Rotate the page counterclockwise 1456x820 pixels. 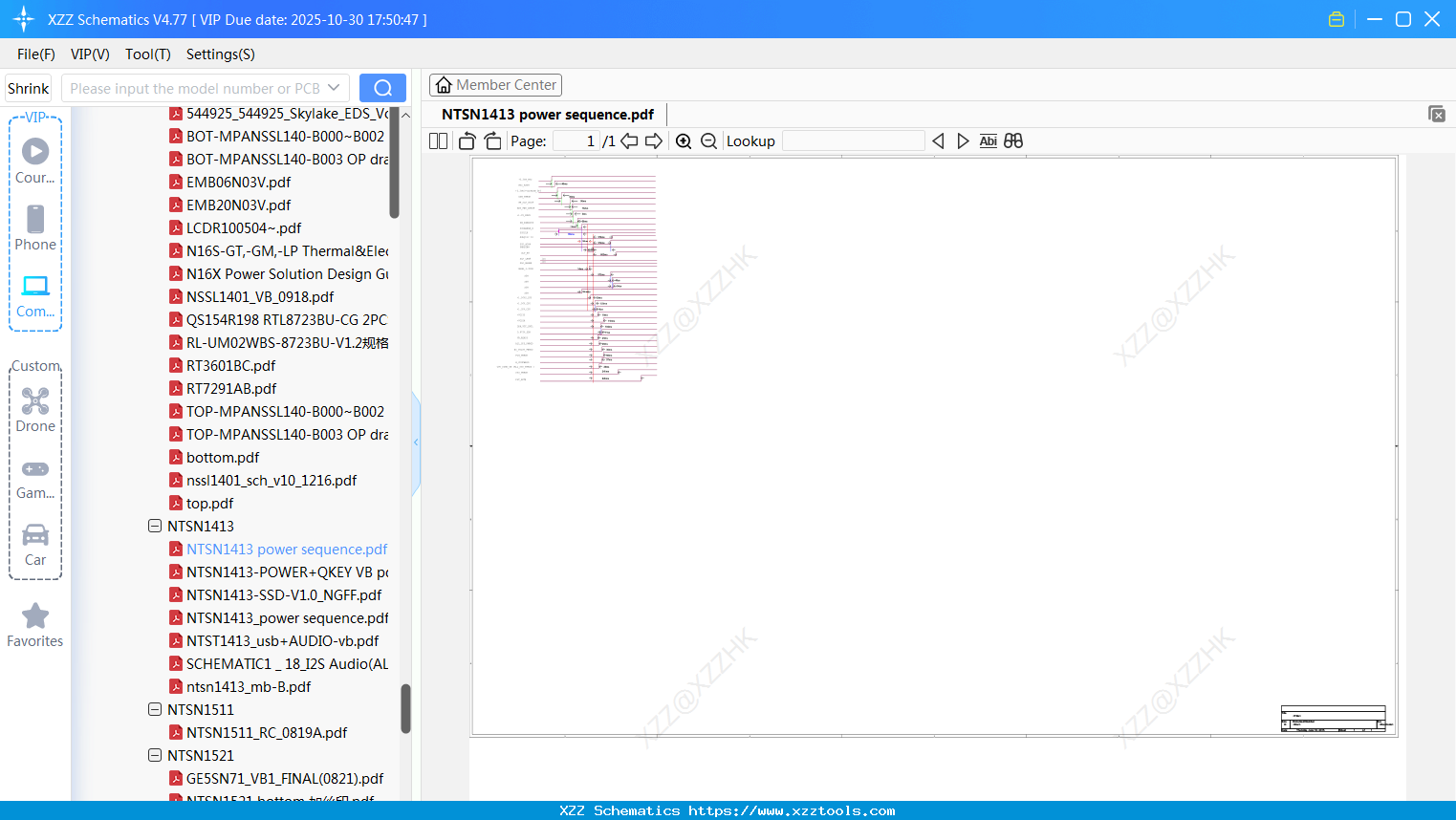click(467, 141)
